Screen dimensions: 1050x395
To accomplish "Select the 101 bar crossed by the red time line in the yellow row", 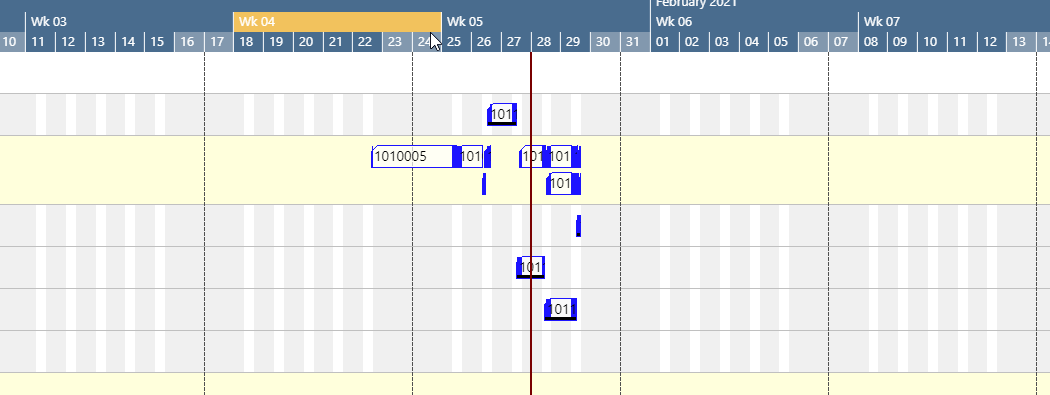I will (532, 157).
